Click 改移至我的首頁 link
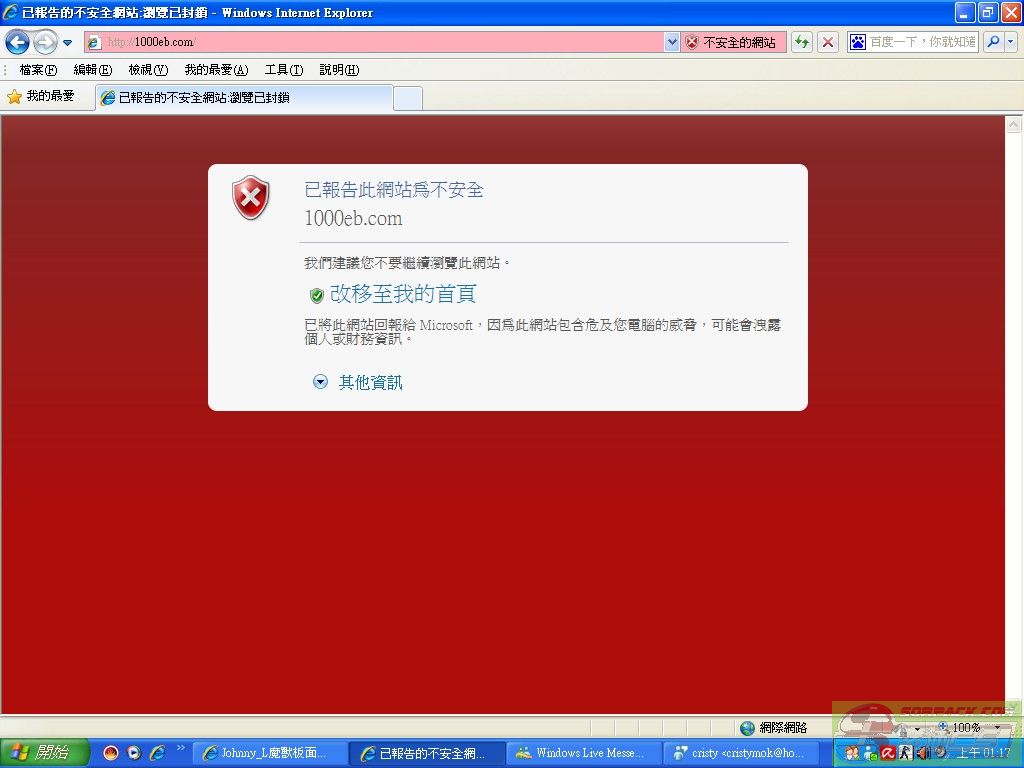The image size is (1024, 768). (402, 294)
